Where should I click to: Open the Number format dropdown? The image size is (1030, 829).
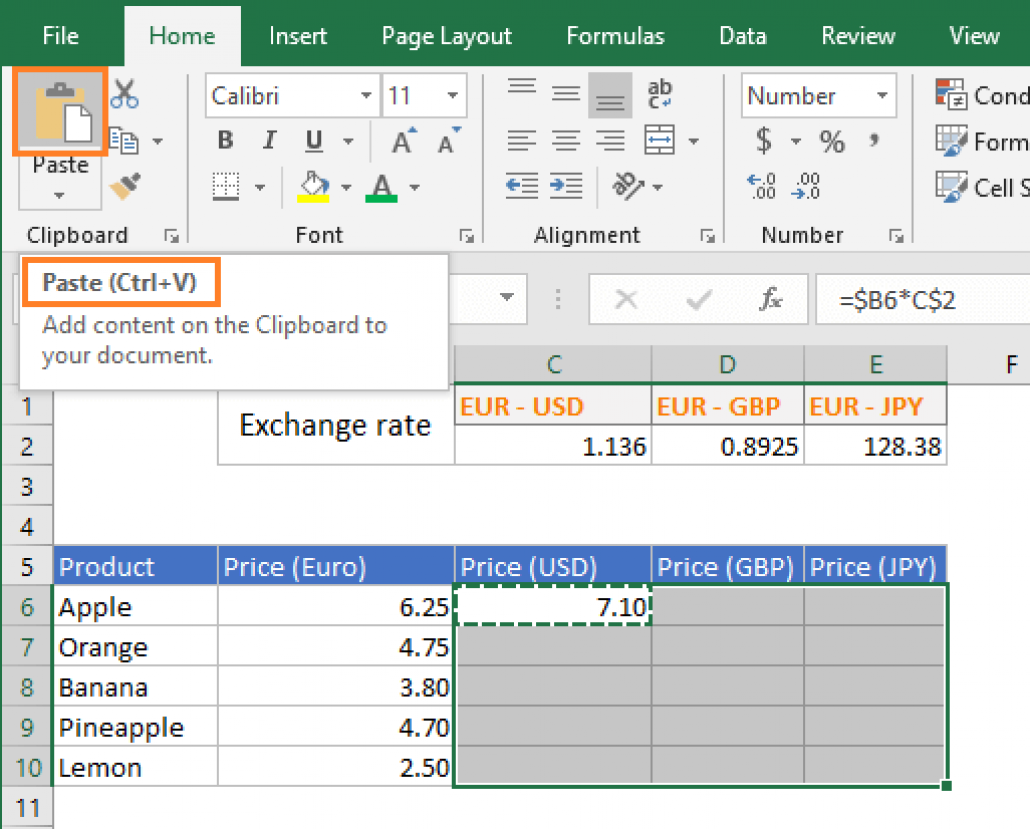click(x=882, y=96)
